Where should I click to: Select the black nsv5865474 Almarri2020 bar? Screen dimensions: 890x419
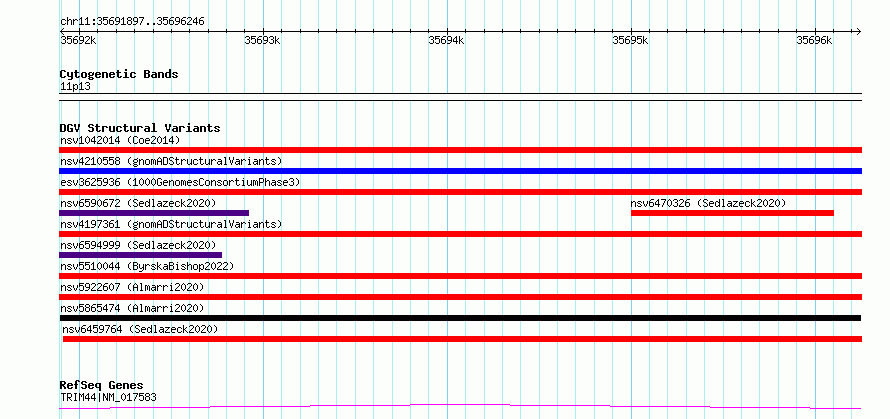(x=460, y=318)
